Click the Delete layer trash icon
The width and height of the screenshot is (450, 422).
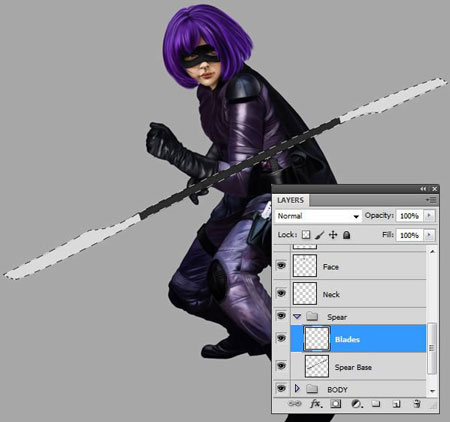tap(417, 404)
